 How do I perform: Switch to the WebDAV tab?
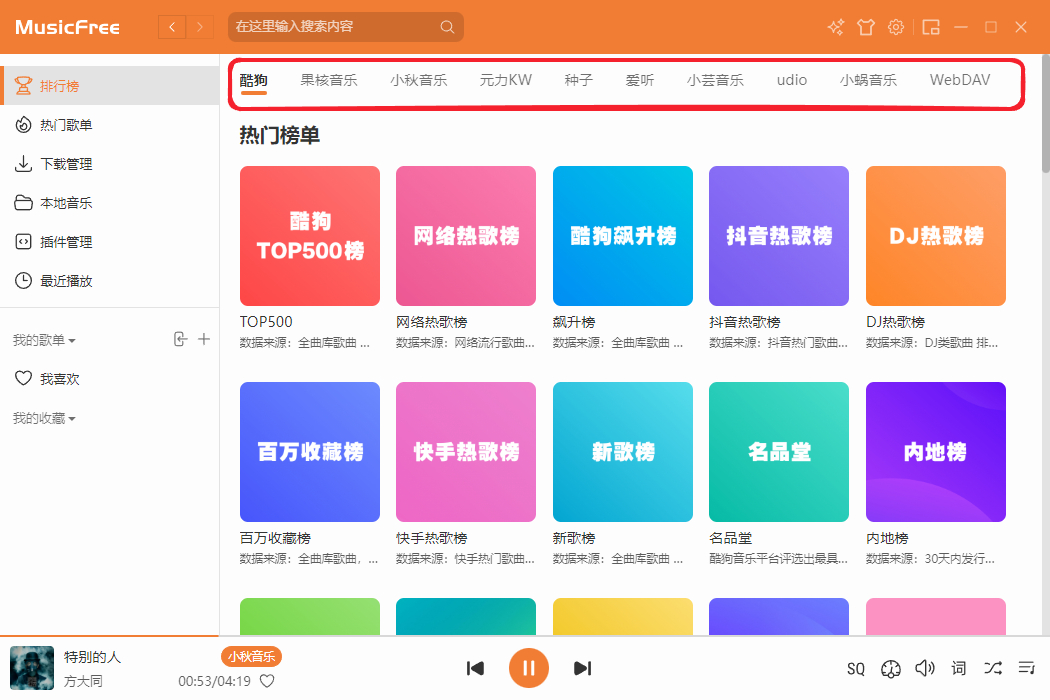click(960, 80)
